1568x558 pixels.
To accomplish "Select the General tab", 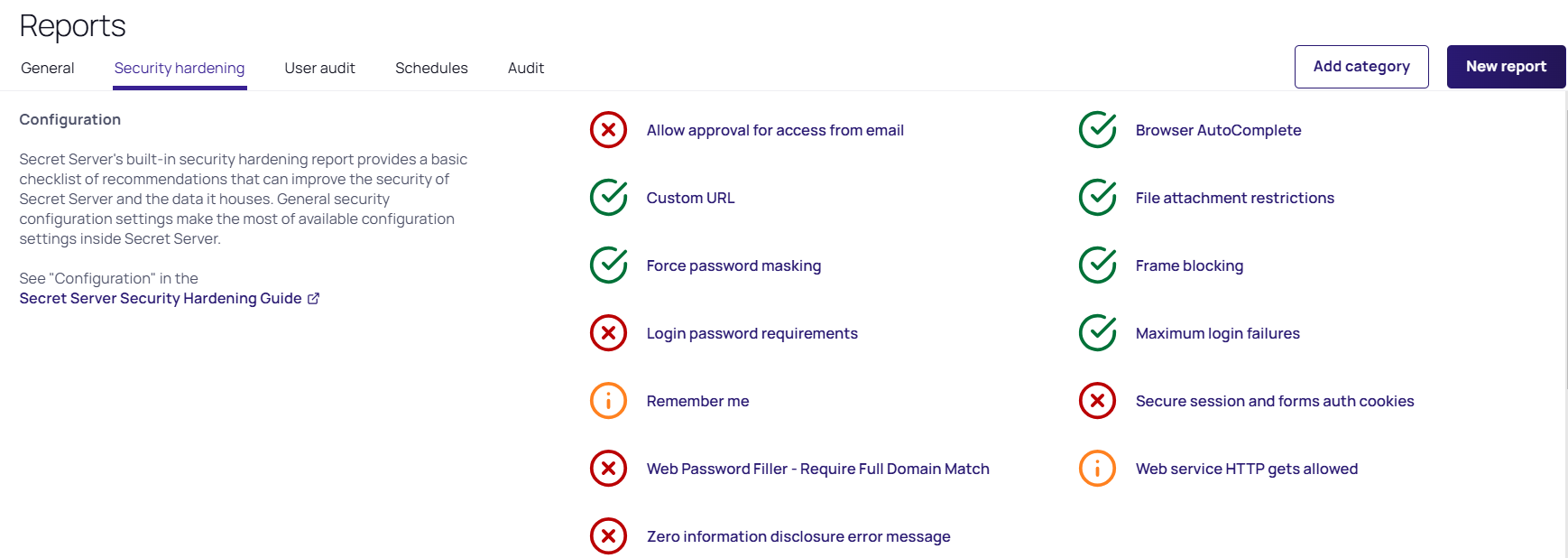I will pos(47,68).
